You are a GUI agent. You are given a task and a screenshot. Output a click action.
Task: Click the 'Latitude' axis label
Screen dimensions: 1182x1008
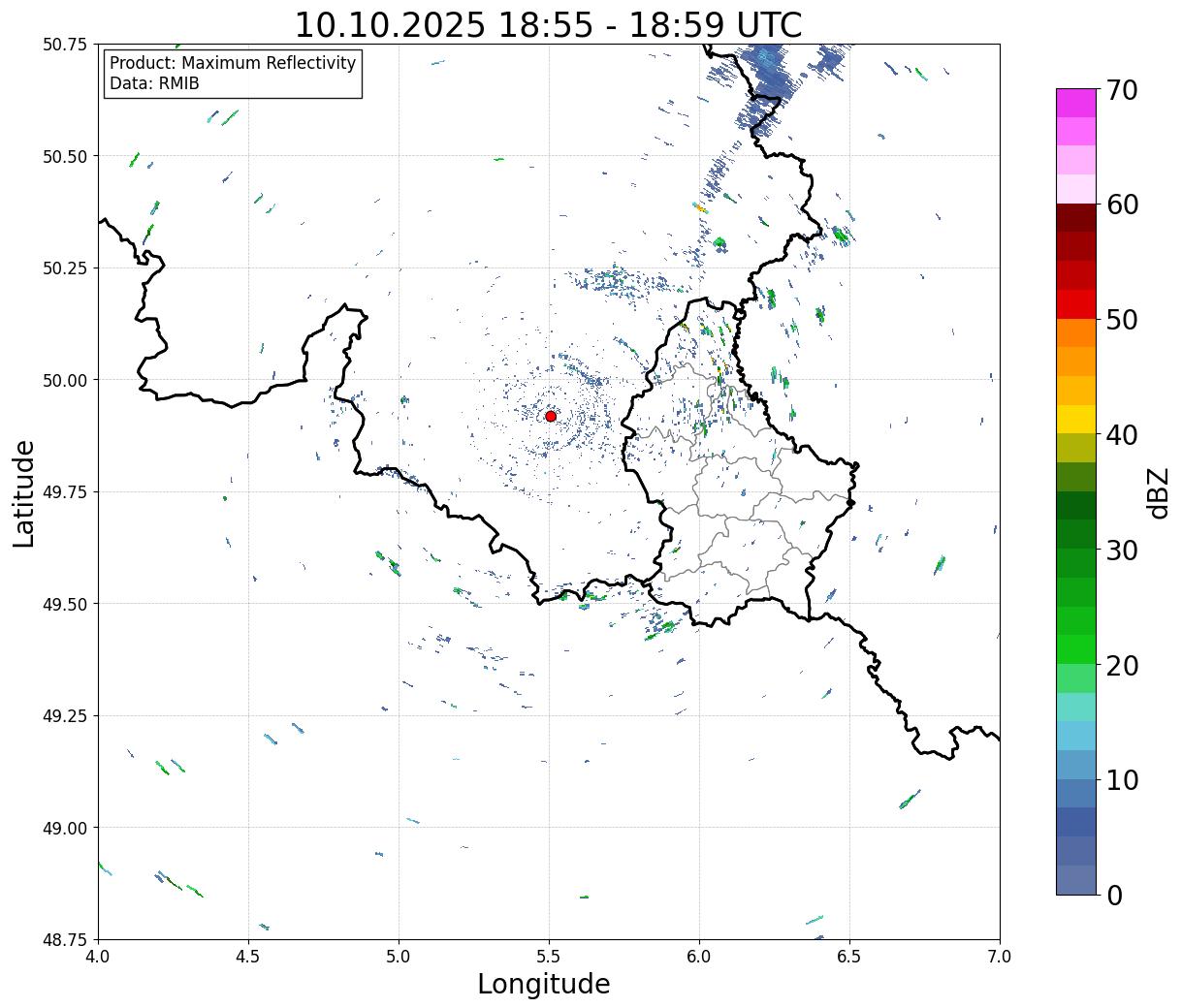point(24,492)
